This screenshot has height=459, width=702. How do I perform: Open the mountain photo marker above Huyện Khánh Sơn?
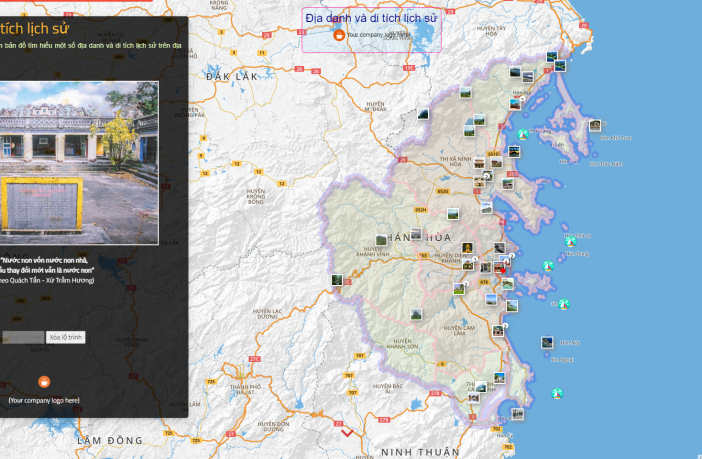click(416, 314)
